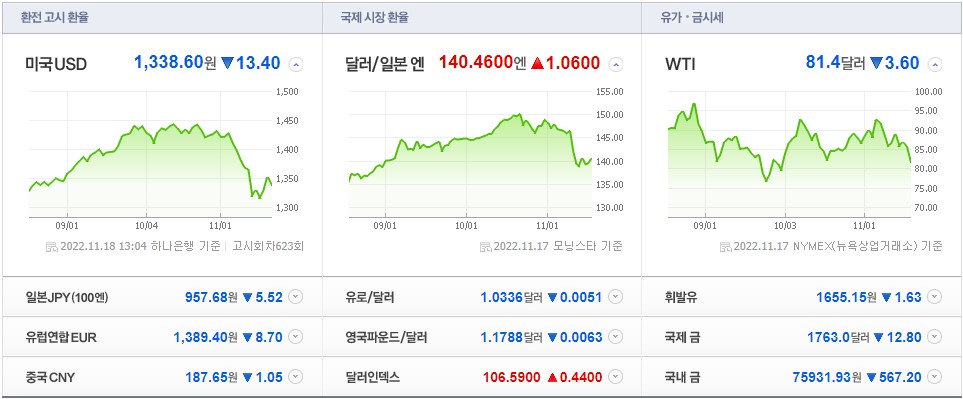Expand the 영국파운드/달러 row chevron
The height and width of the screenshot is (399, 963).
[x=615, y=337]
